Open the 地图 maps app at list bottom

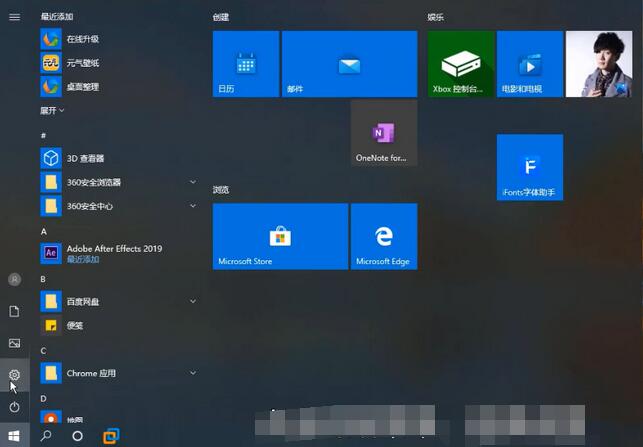(x=119, y=418)
